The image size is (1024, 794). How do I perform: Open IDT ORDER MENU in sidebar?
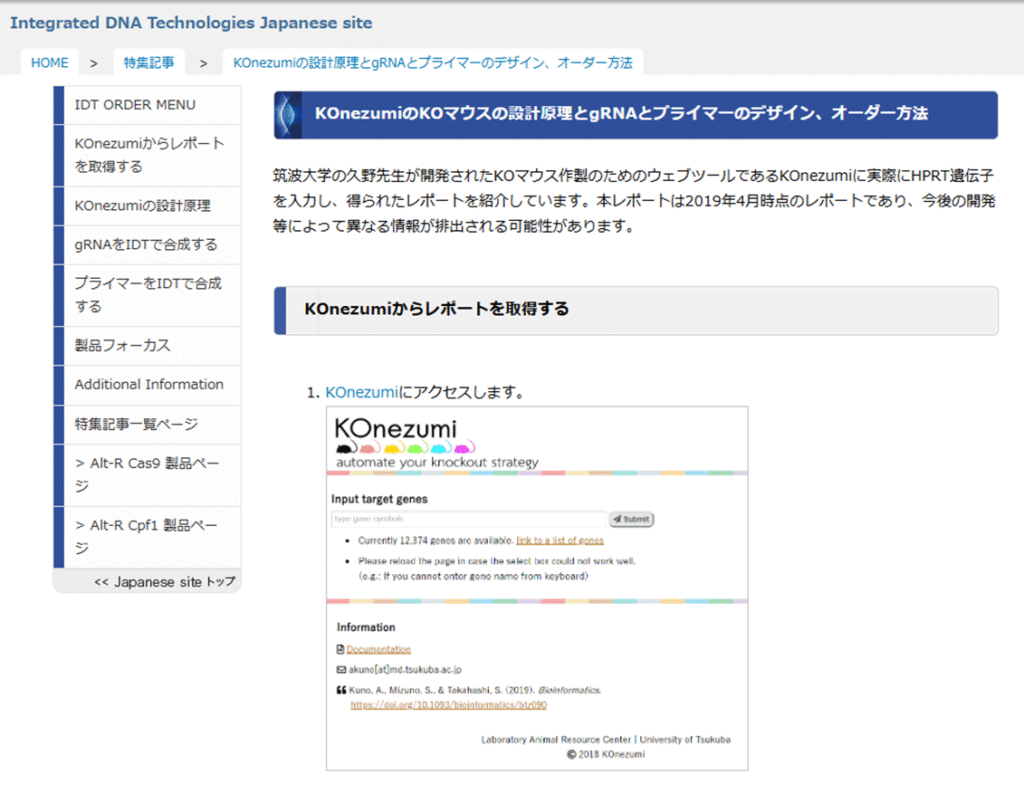[x=135, y=105]
